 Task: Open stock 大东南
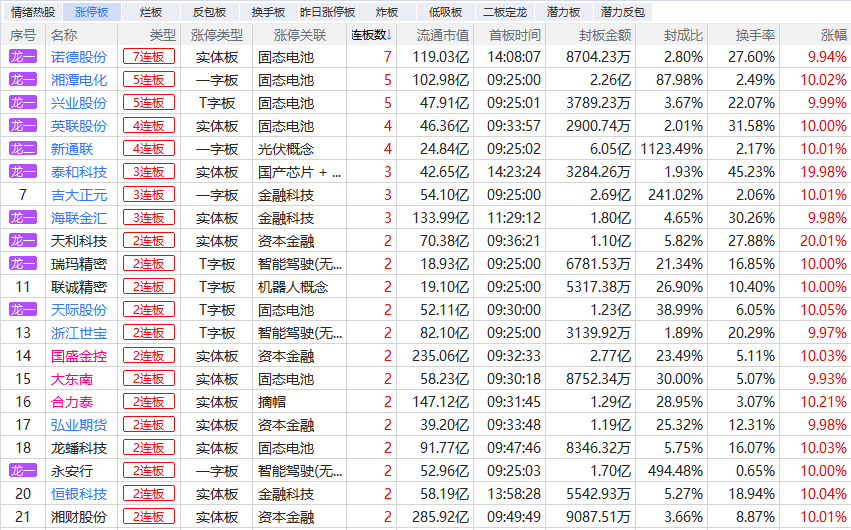pyautogui.click(x=72, y=379)
